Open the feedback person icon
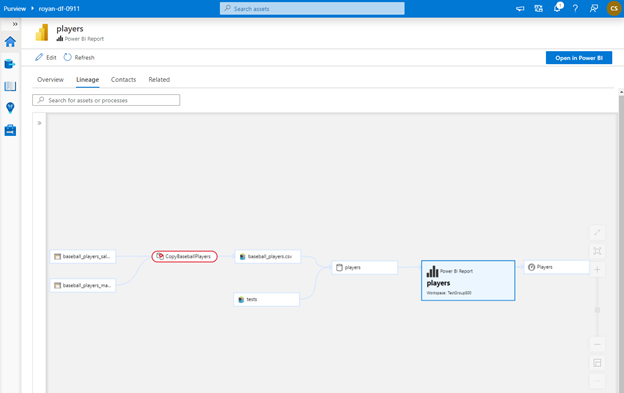This screenshot has width=624, height=393. [594, 8]
